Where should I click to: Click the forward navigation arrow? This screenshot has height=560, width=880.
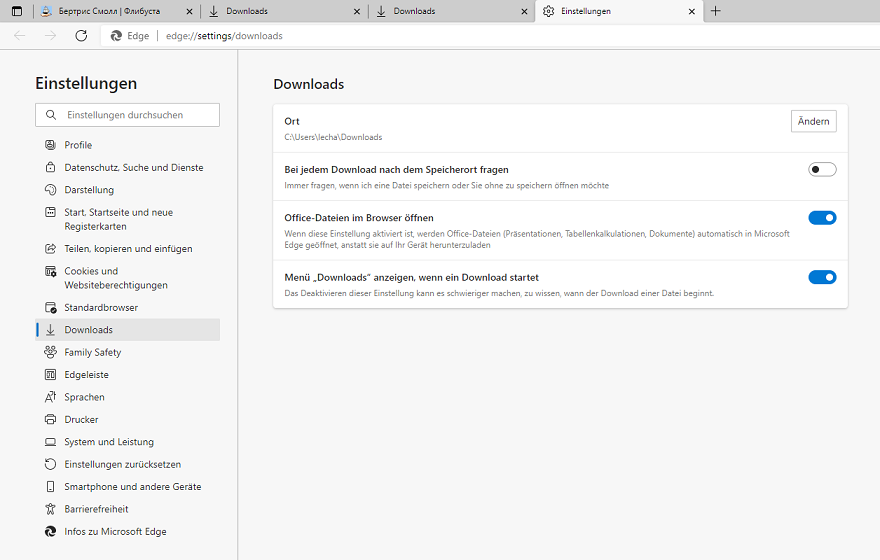coord(51,36)
